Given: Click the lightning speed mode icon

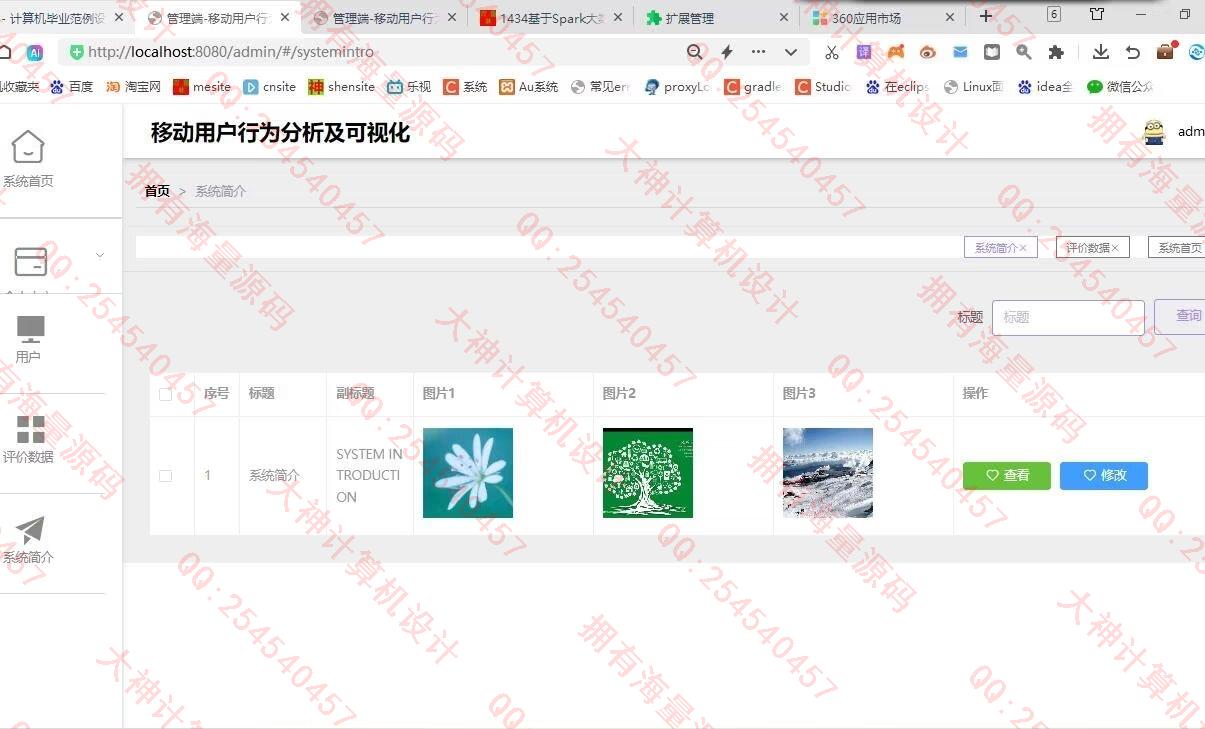Looking at the screenshot, I should pos(727,52).
